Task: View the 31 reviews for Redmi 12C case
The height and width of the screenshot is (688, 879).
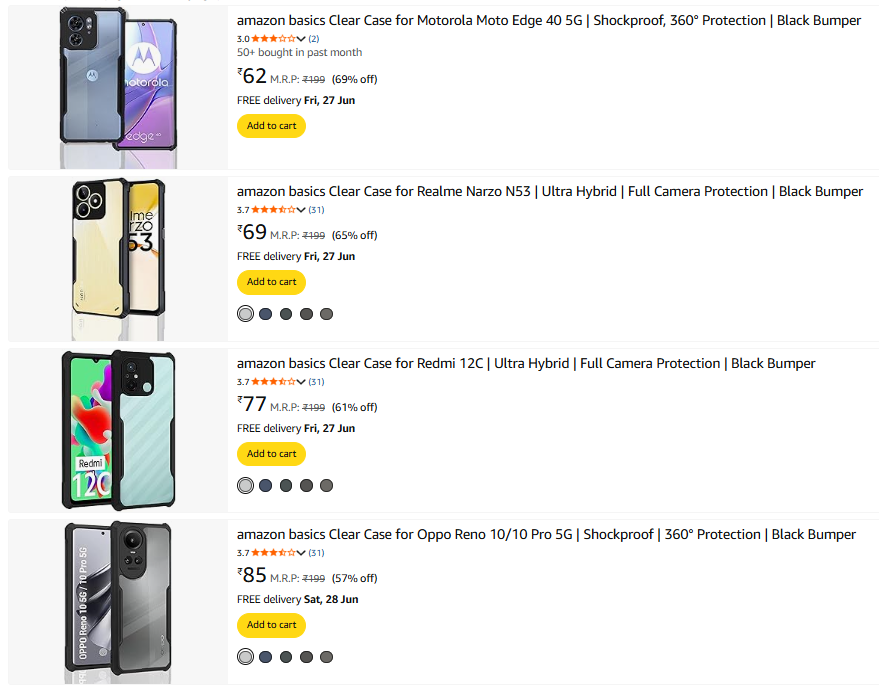Action: click(316, 382)
